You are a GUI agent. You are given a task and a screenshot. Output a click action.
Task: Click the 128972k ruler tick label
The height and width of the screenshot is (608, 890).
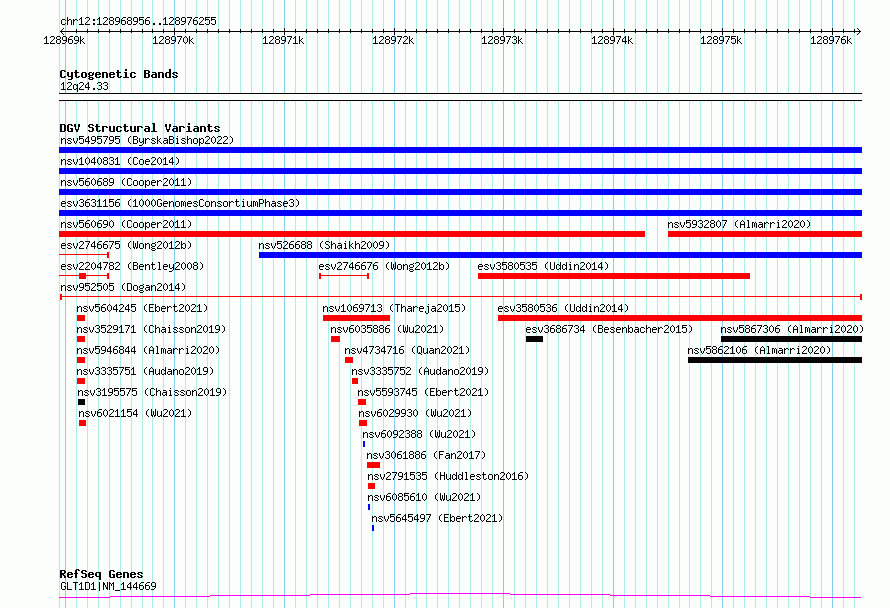393,40
